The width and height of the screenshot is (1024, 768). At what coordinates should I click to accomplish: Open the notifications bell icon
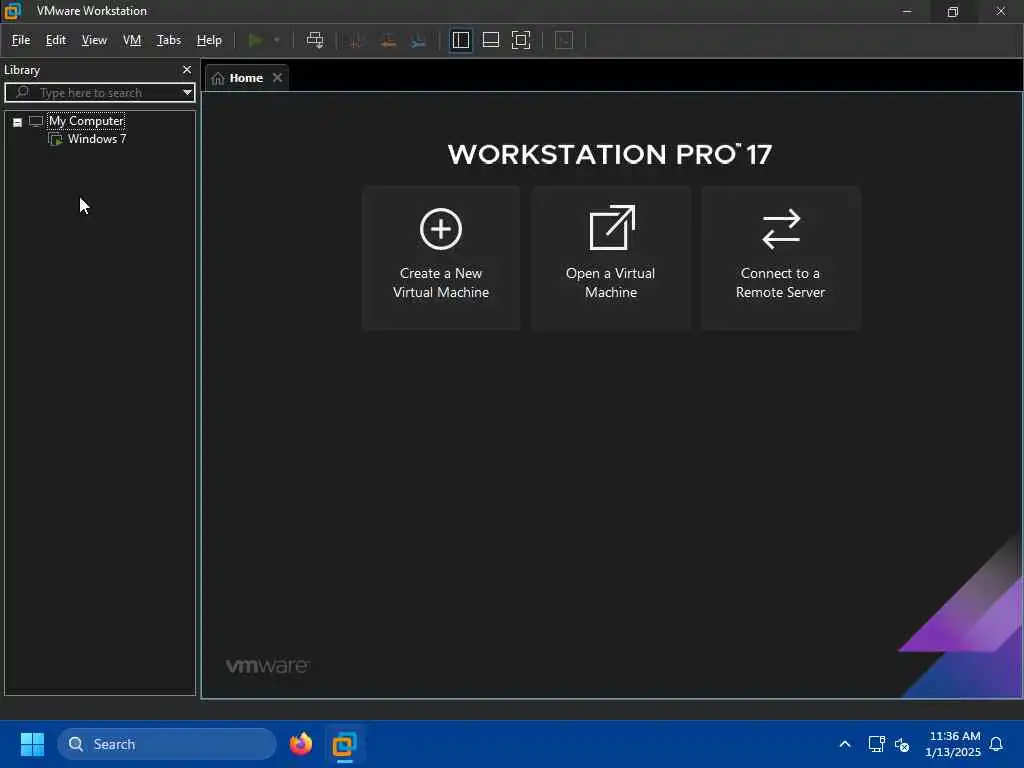click(996, 744)
